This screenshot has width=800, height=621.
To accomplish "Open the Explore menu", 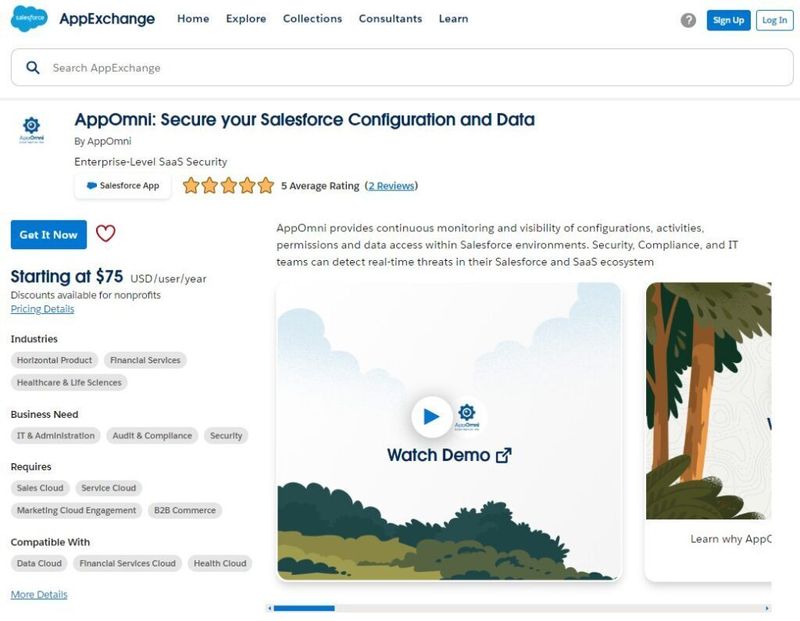I will click(246, 19).
